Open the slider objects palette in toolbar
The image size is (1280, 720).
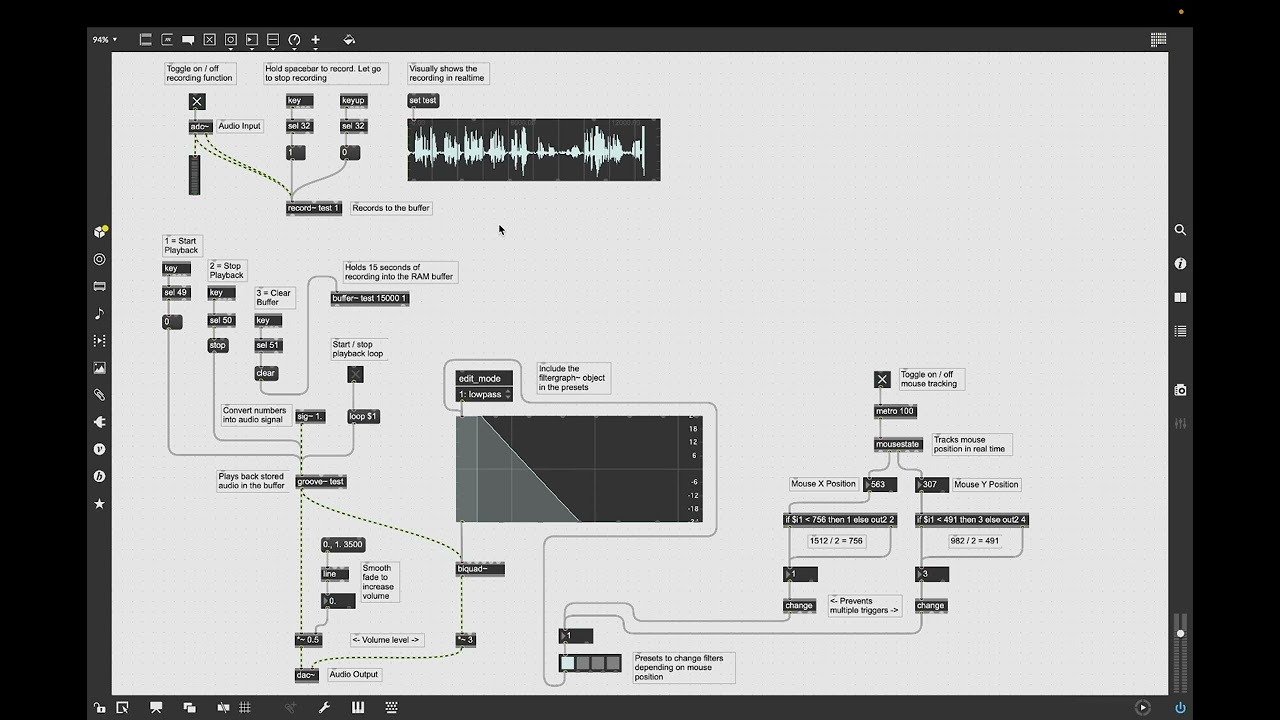coord(273,40)
